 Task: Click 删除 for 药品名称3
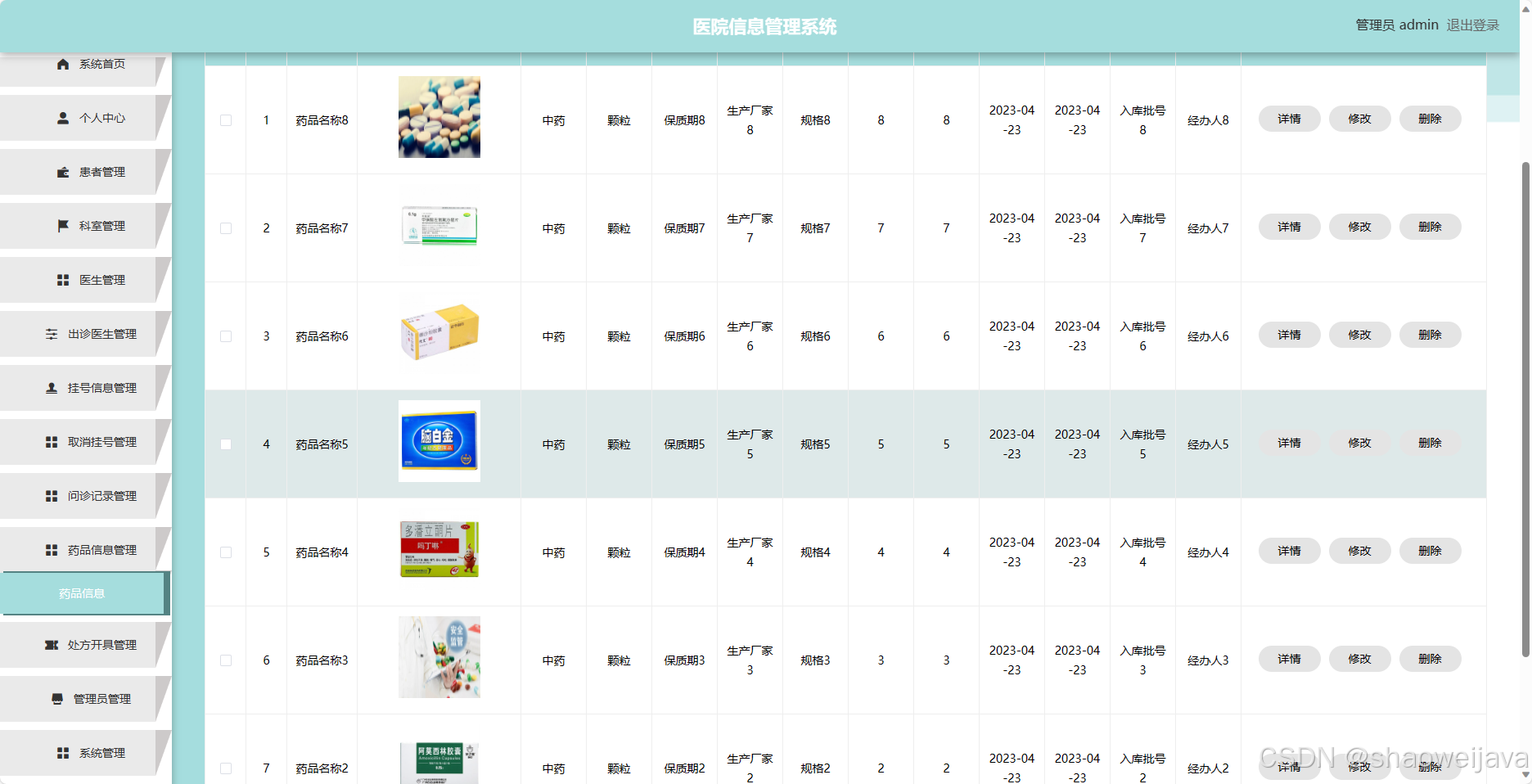click(x=1430, y=659)
